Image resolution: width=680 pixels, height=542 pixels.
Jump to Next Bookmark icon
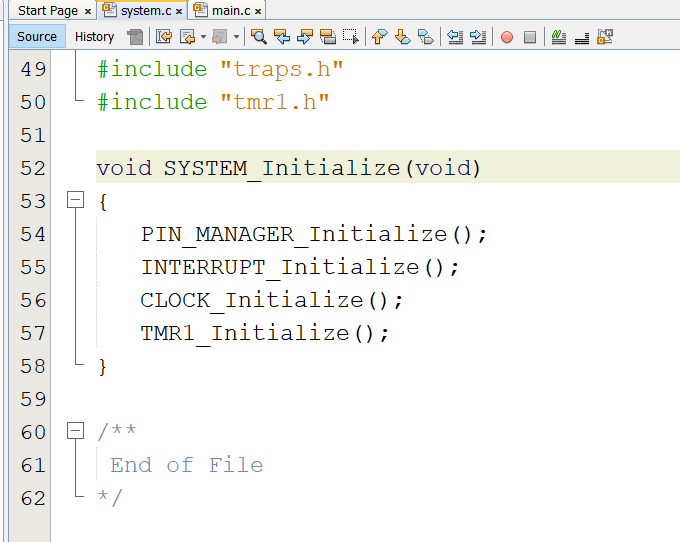(403, 37)
